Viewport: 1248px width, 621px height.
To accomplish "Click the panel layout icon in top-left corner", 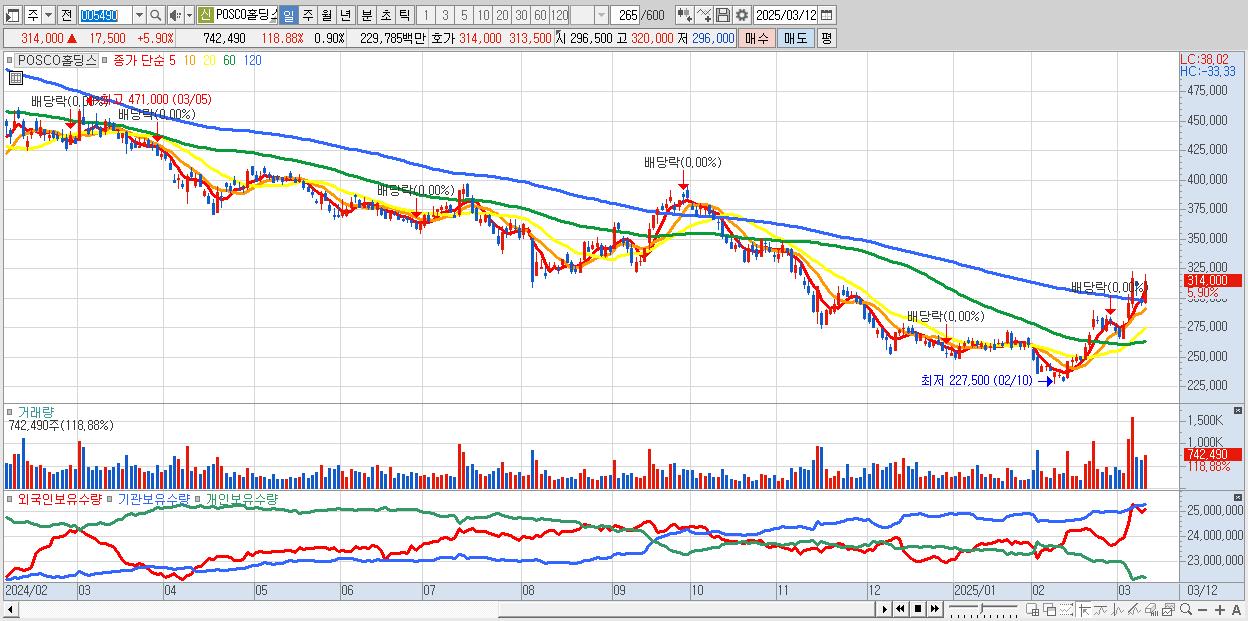I will pyautogui.click(x=11, y=15).
